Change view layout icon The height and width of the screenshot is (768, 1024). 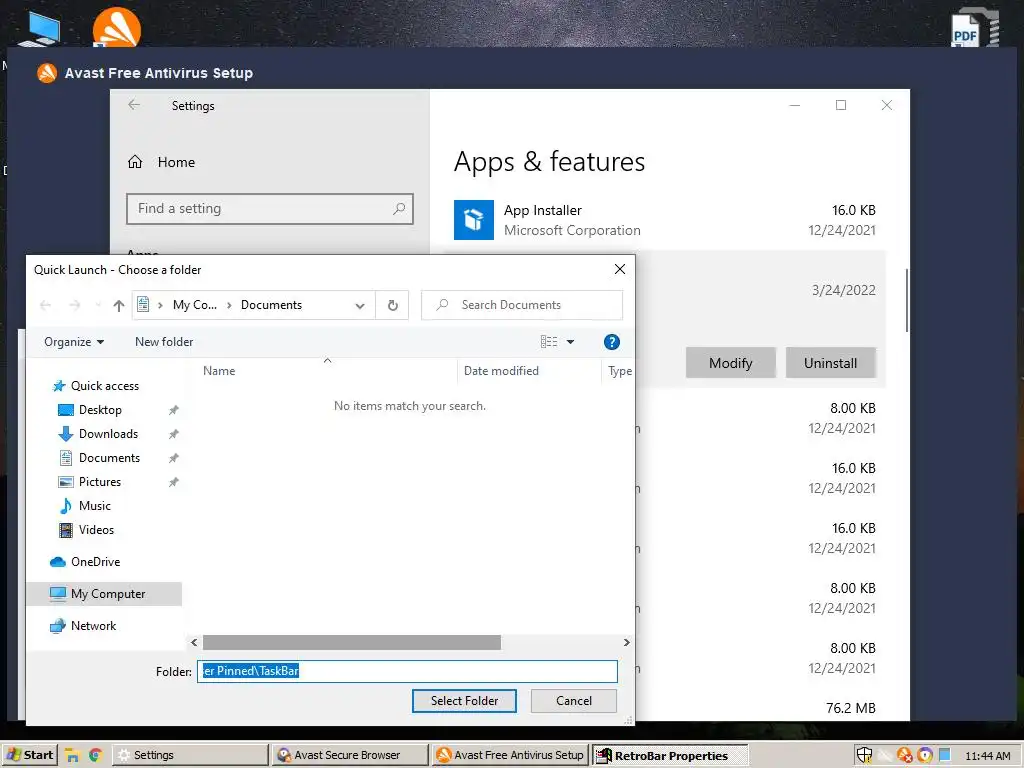[x=549, y=342]
